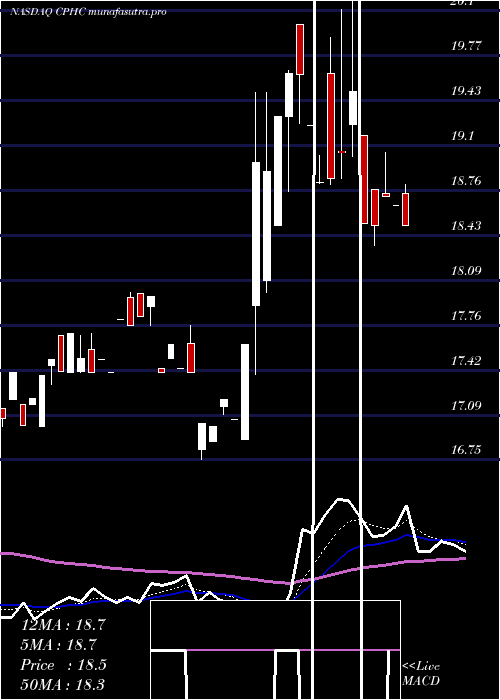Click the 19.77 price axis label
Image resolution: width=500 pixels, height=700 pixels.
pyautogui.click(x=467, y=46)
